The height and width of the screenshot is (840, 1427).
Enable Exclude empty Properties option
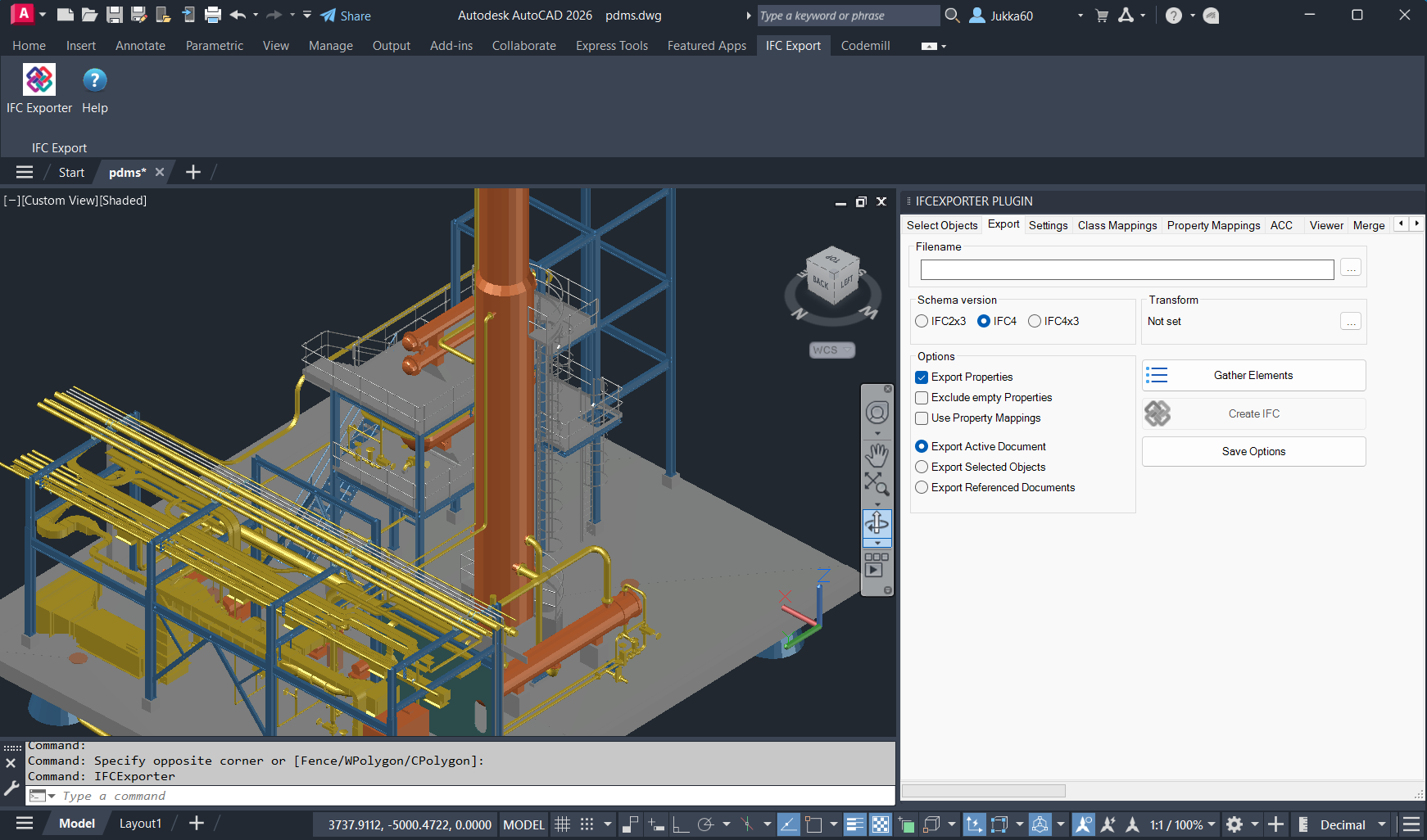[x=922, y=398]
